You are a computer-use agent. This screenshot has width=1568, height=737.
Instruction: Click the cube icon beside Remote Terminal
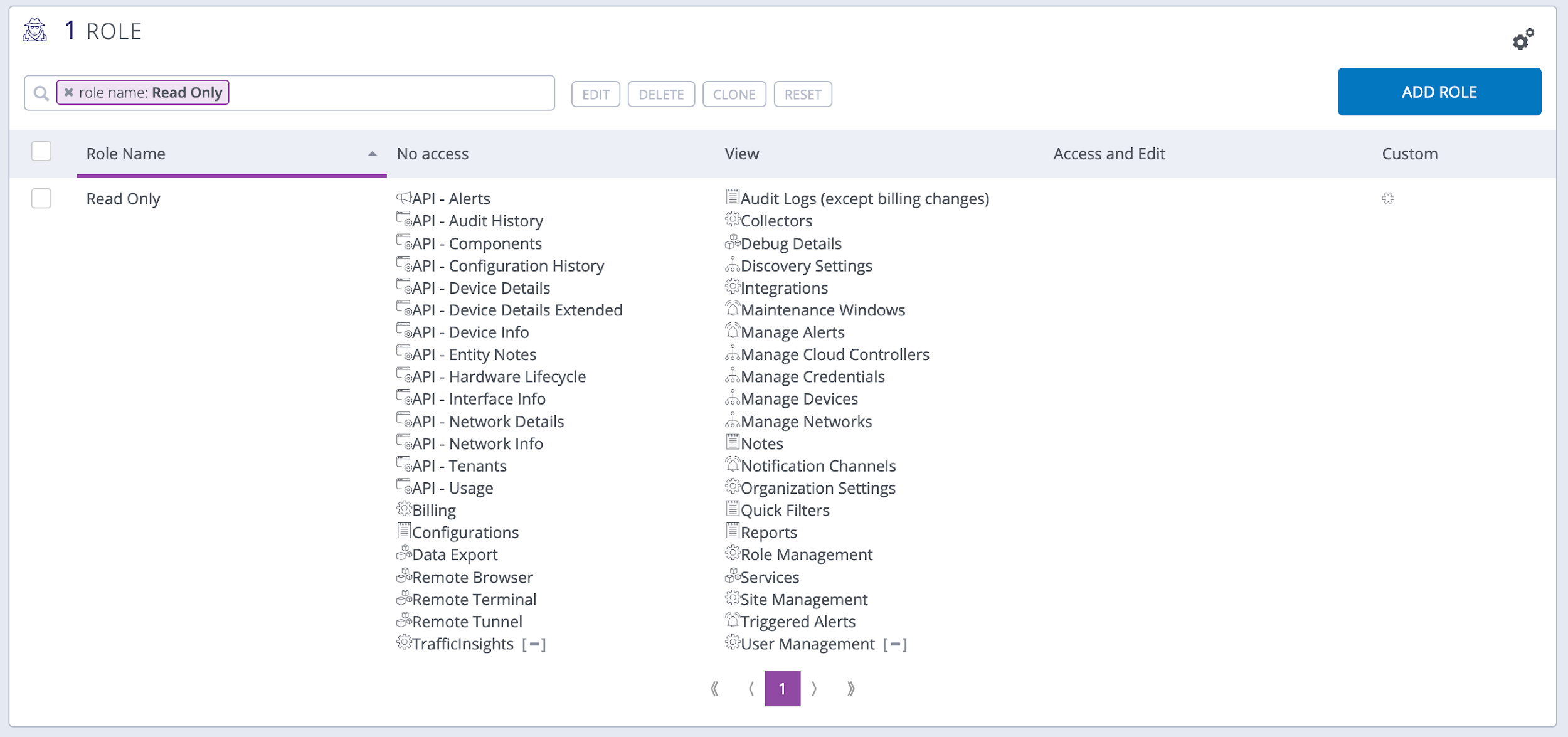(404, 598)
